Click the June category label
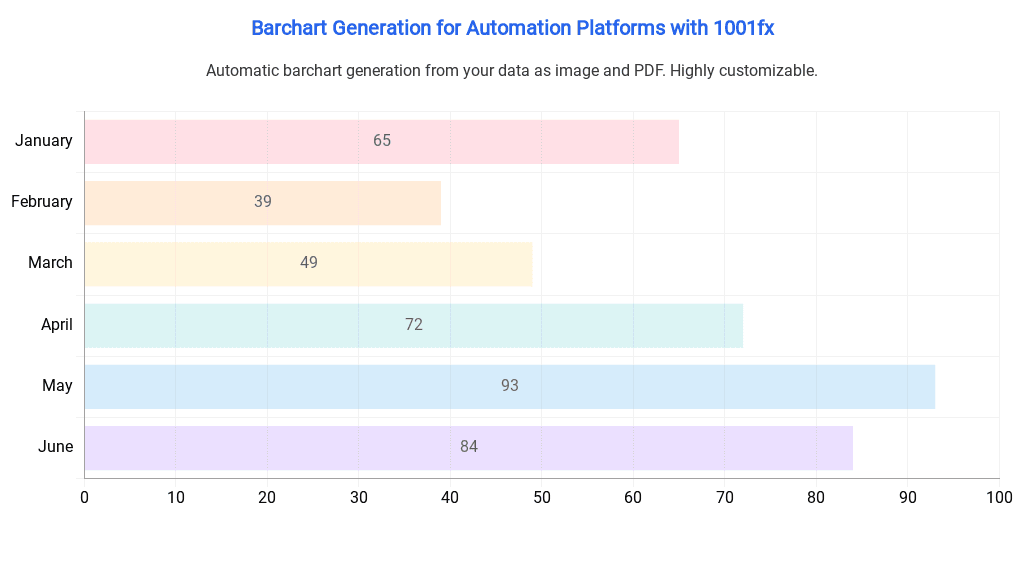1024x576 pixels. 56,447
